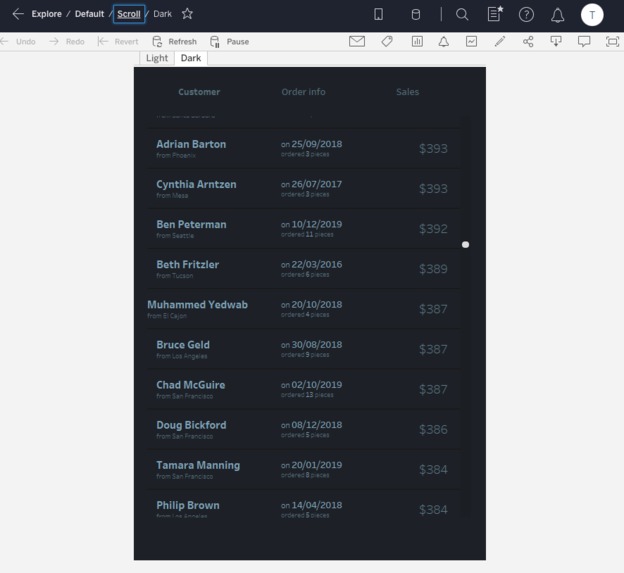
Task: Click the $392 sales value
Action: (433, 229)
